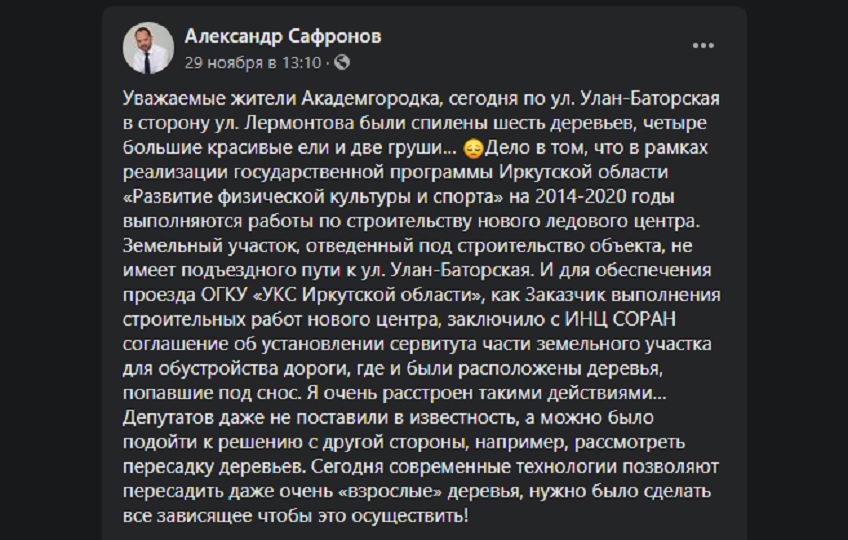This screenshot has width=848, height=540.
Task: Open Александр Сафронов's profile picture
Action: 148,48
